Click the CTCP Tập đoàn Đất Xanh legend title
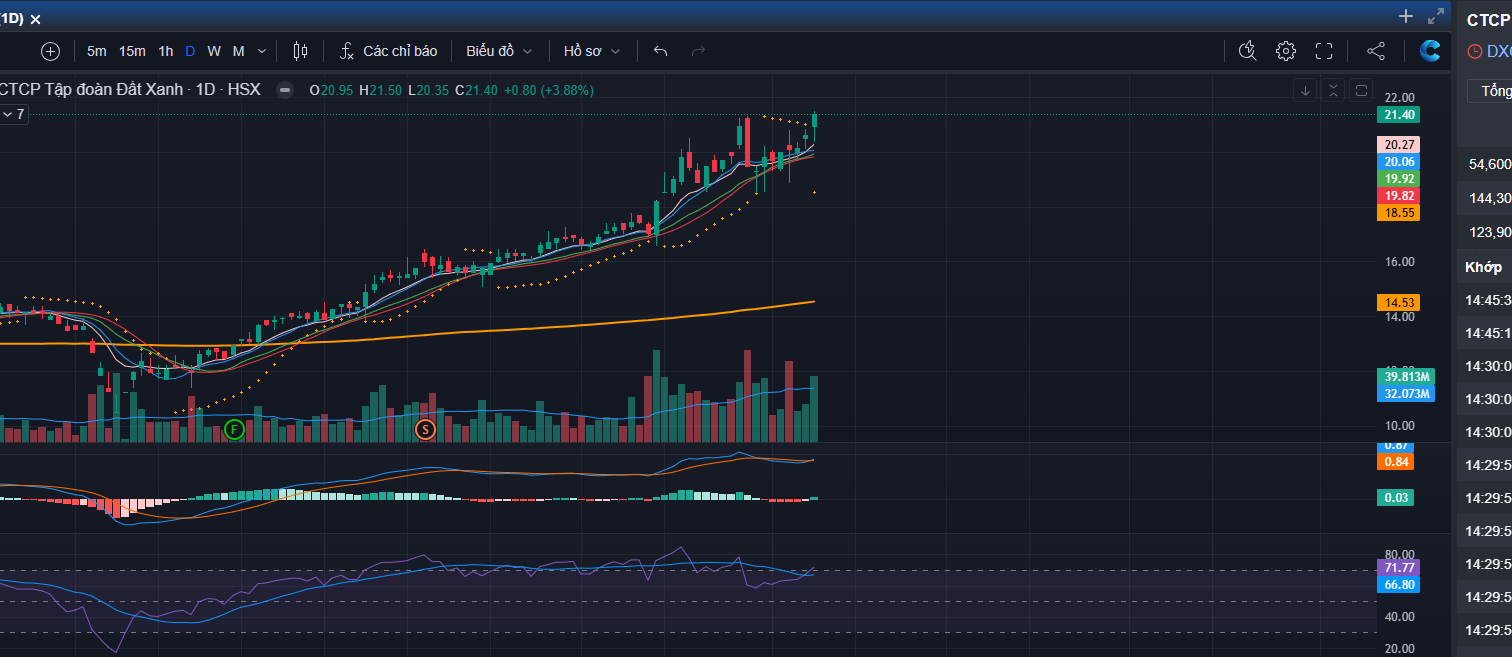This screenshot has height=657, width=1512. point(92,90)
